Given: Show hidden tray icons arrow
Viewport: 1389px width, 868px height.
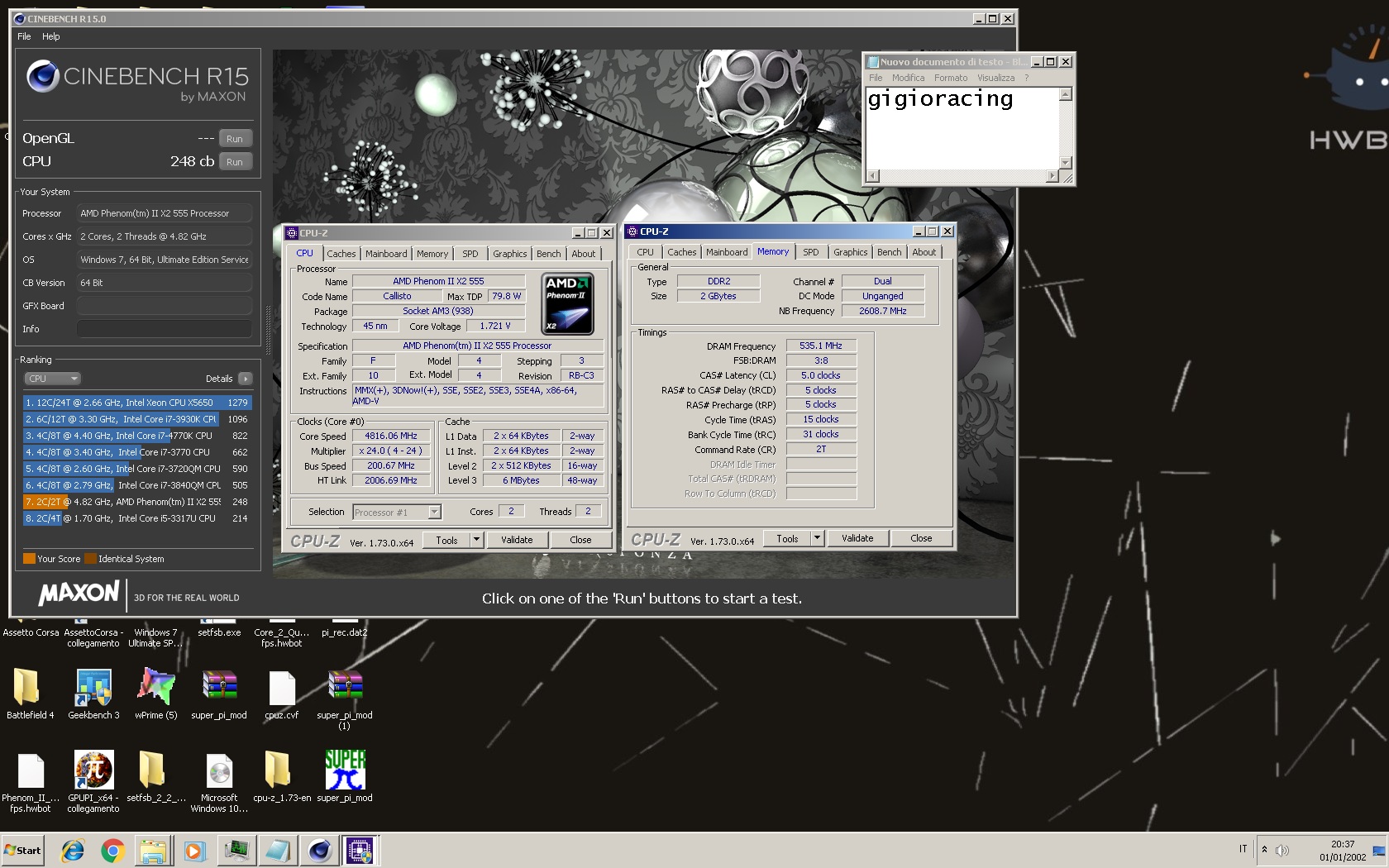Looking at the screenshot, I should pyautogui.click(x=1264, y=849).
